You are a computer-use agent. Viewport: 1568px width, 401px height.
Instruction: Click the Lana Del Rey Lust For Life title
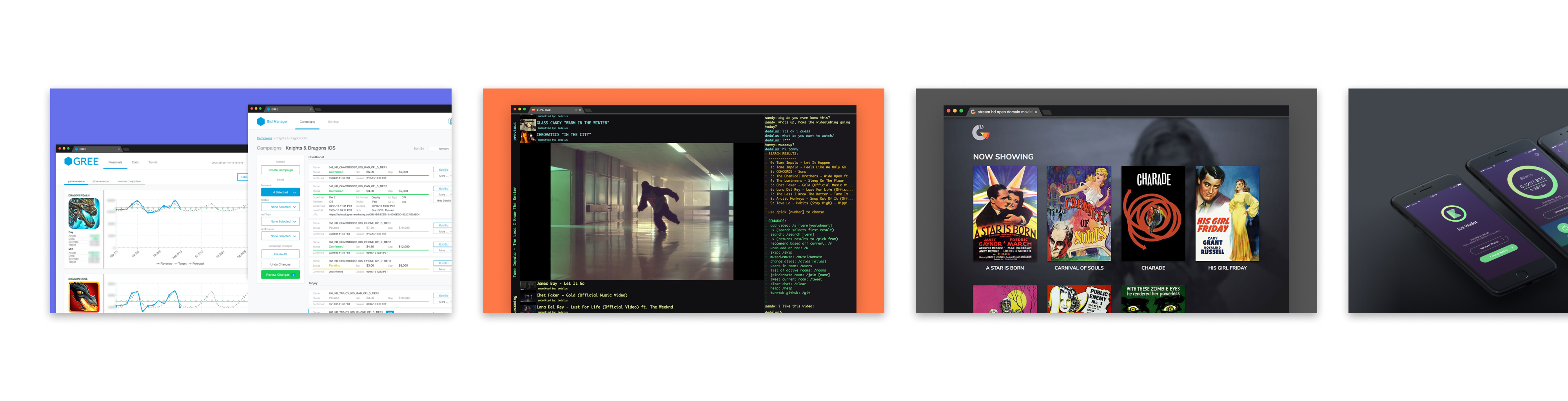pyautogui.click(x=604, y=307)
